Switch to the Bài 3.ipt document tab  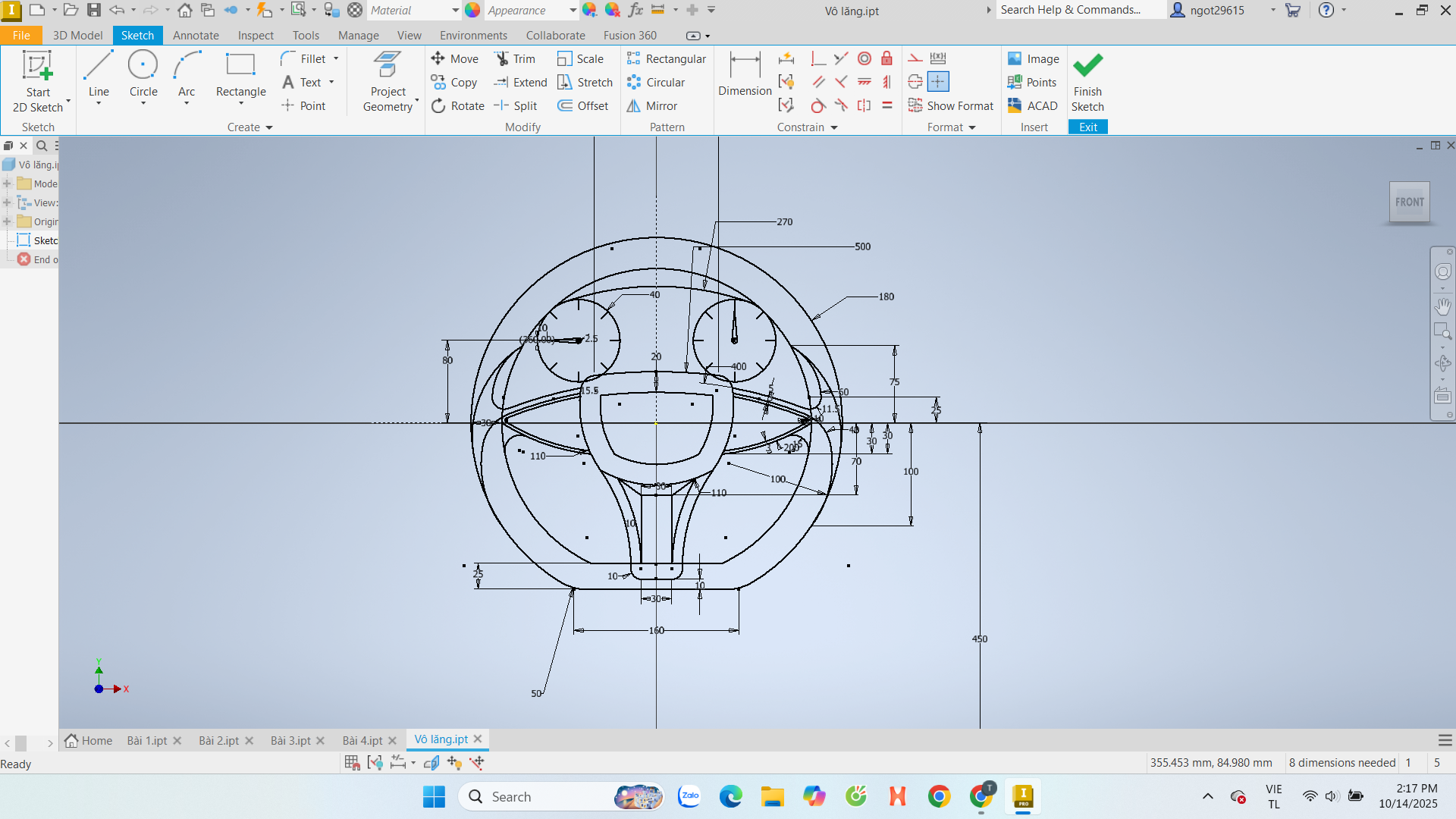pyautogui.click(x=290, y=740)
